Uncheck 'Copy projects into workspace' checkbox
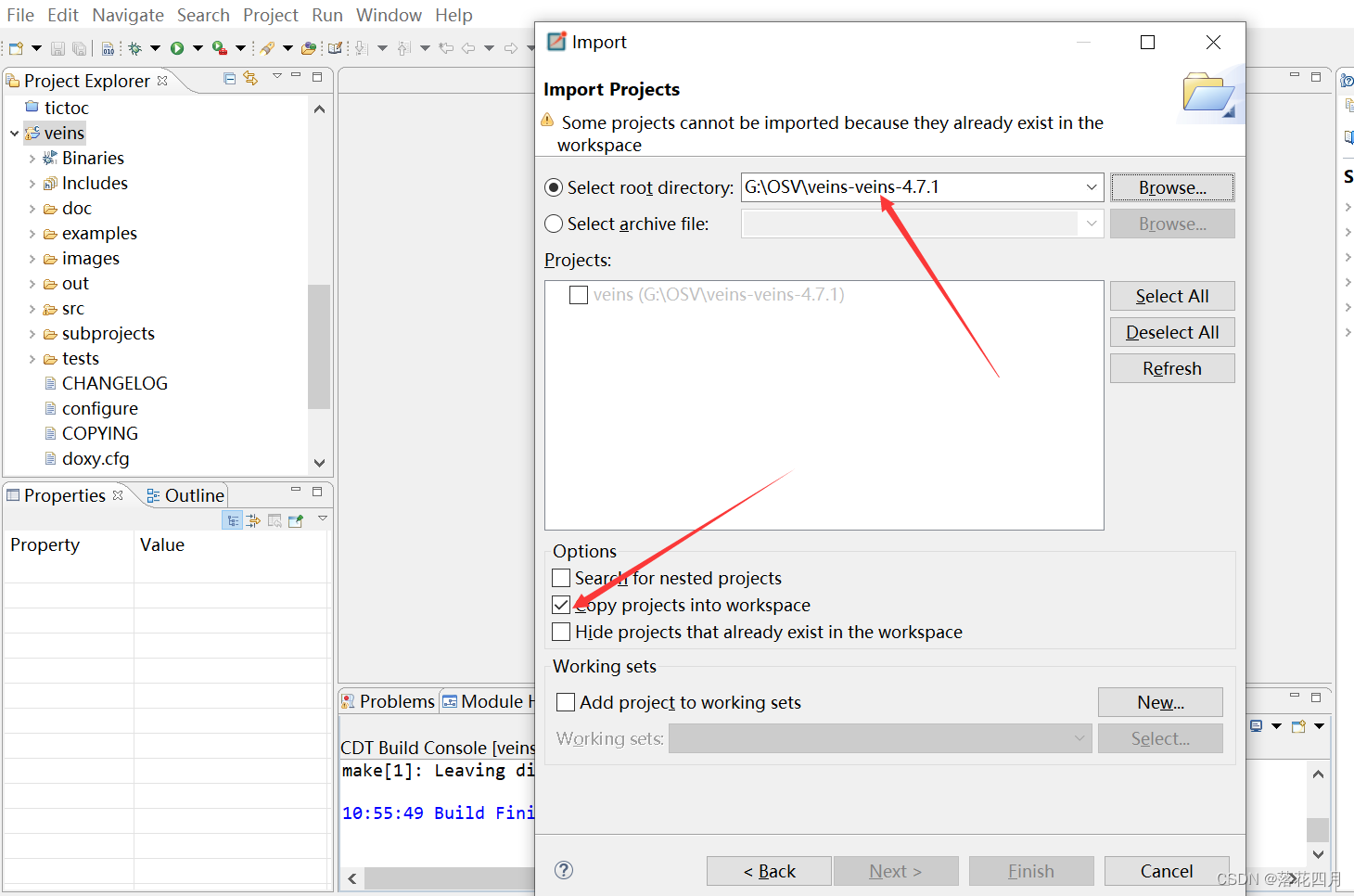The height and width of the screenshot is (896, 1354). click(x=561, y=605)
